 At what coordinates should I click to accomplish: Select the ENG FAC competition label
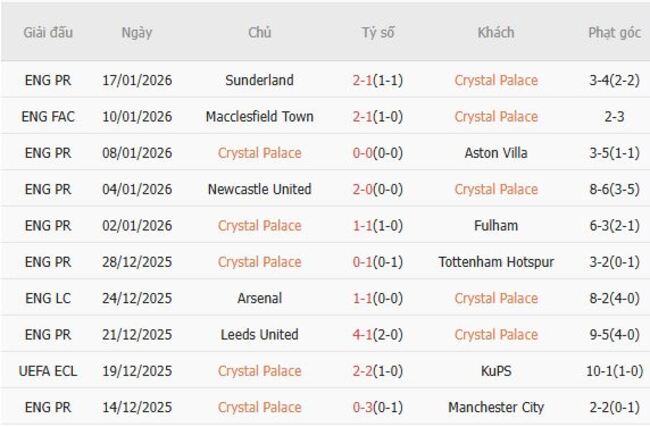click(49, 116)
